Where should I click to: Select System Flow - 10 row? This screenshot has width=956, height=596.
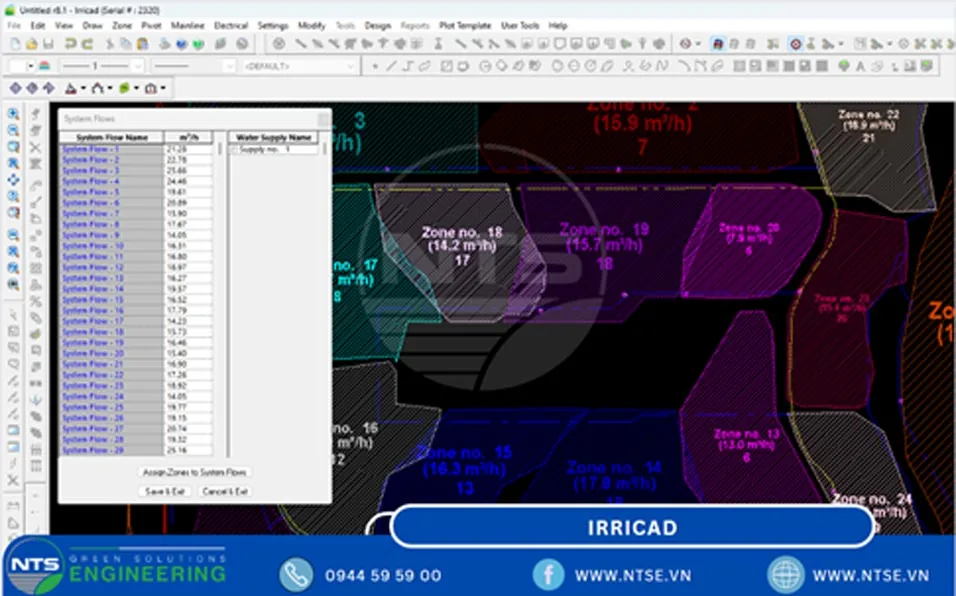click(x=136, y=246)
